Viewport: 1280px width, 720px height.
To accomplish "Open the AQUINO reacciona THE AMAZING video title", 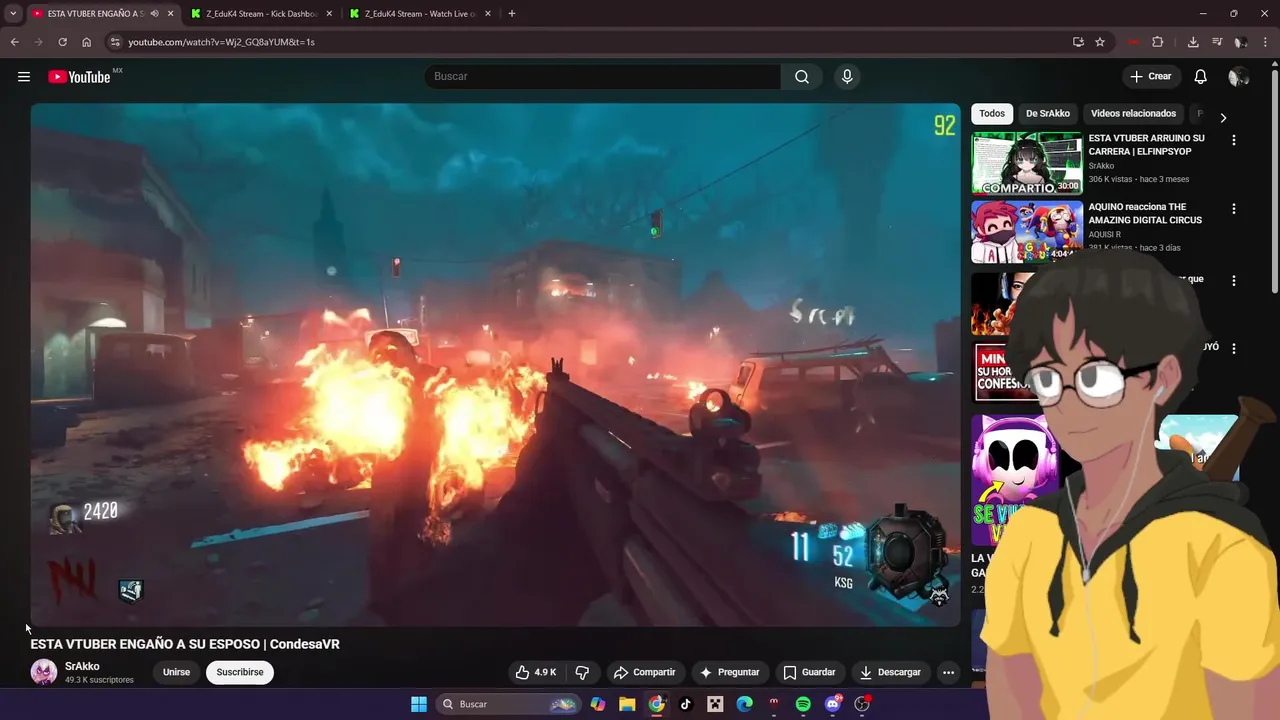I will (x=1145, y=213).
